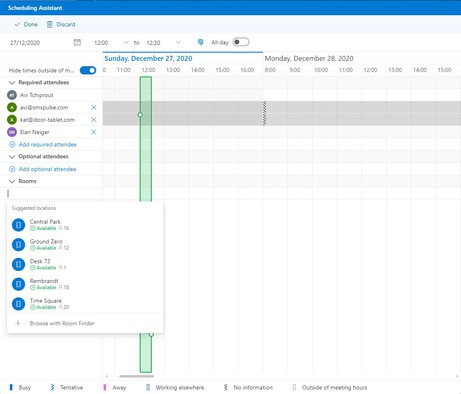Click the horizontal timeline scrollbar
The image size is (461, 394).
(136, 376)
